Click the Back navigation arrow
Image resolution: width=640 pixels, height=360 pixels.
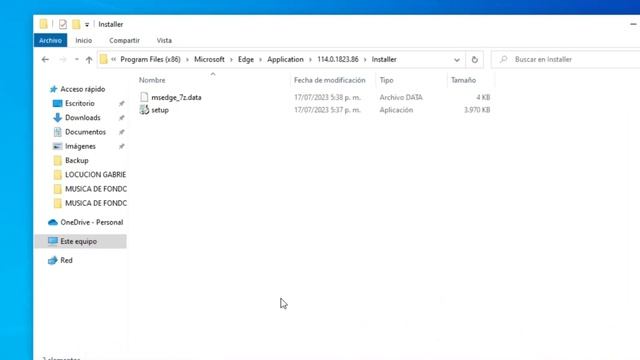45,60
